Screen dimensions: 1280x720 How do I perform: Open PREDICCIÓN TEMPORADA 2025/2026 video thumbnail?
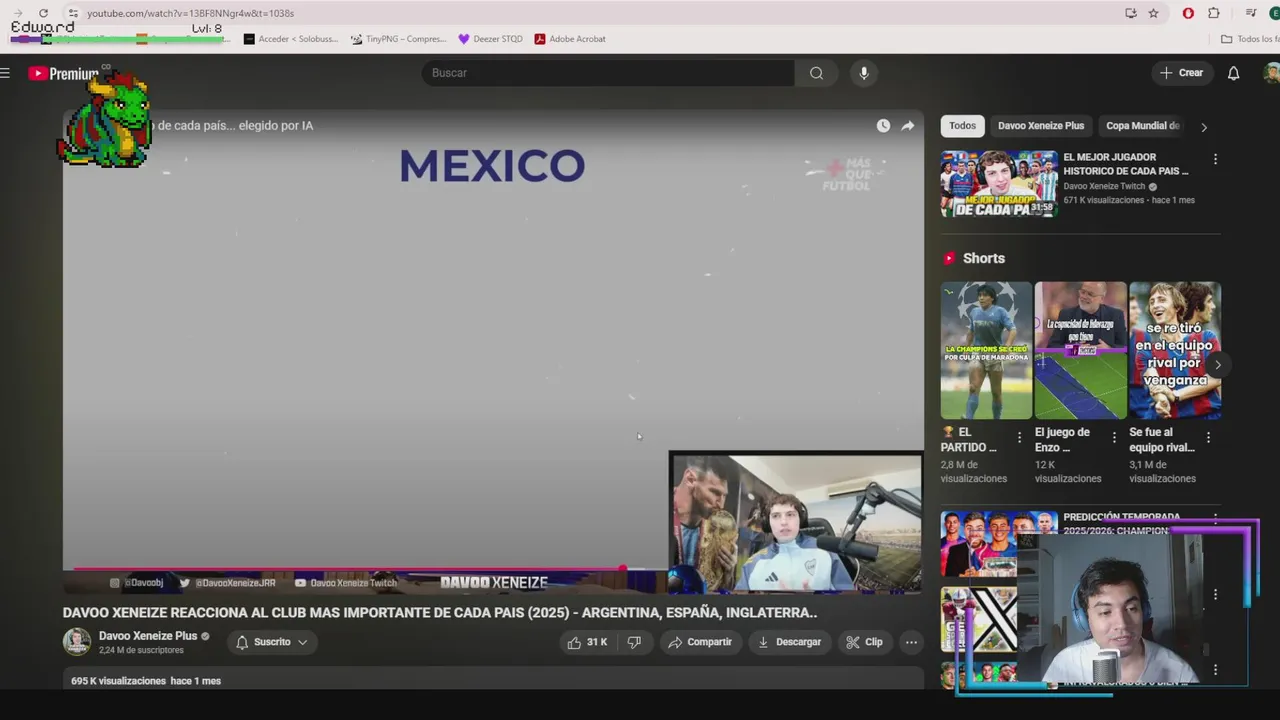point(998,544)
